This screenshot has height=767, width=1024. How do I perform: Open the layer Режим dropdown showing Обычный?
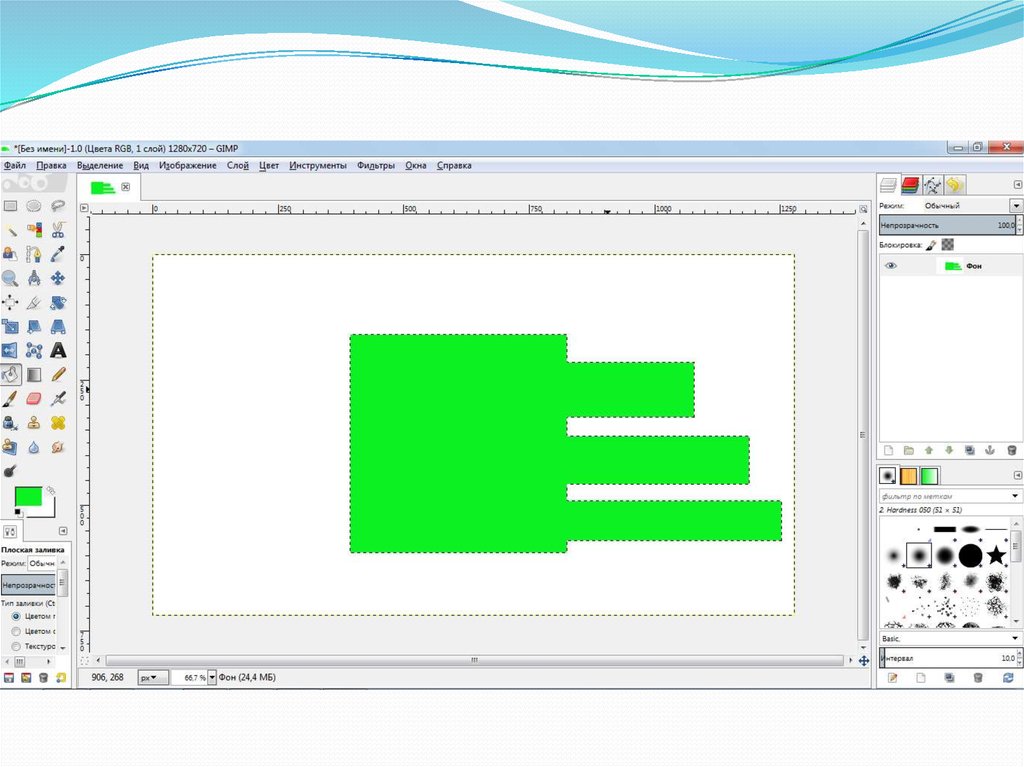click(1016, 205)
